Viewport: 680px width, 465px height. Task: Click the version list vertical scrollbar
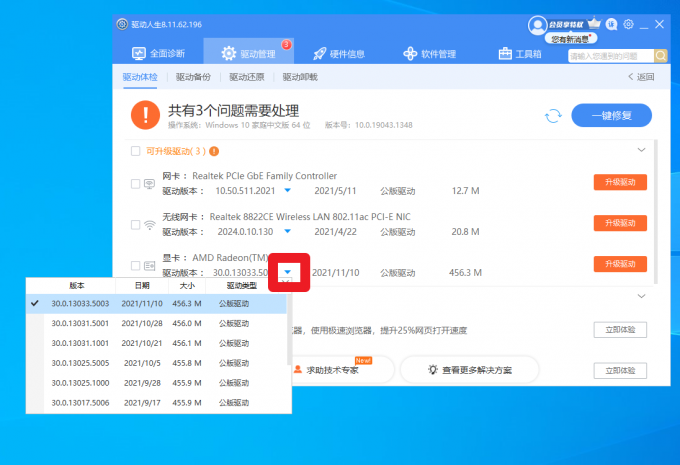point(289,330)
